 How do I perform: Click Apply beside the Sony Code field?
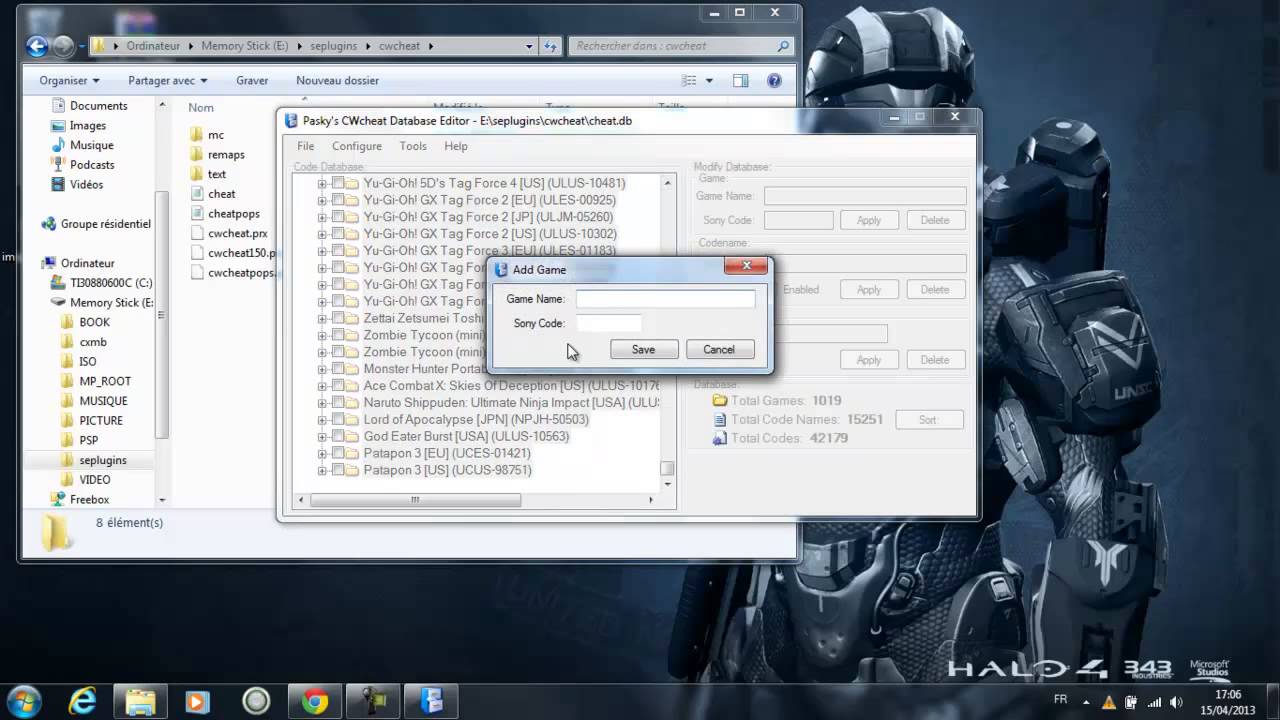(869, 220)
